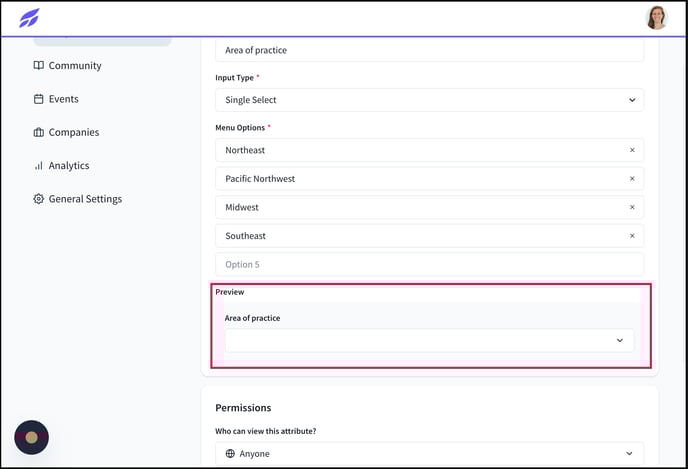The height and width of the screenshot is (469, 688).
Task: Click the purple leaf logo icon
Action: tap(29, 18)
